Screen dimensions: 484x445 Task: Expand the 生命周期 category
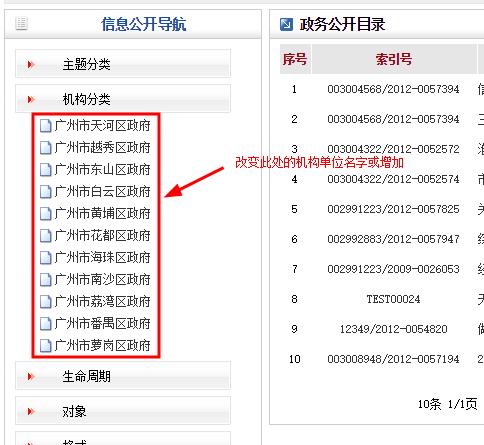click(123, 376)
